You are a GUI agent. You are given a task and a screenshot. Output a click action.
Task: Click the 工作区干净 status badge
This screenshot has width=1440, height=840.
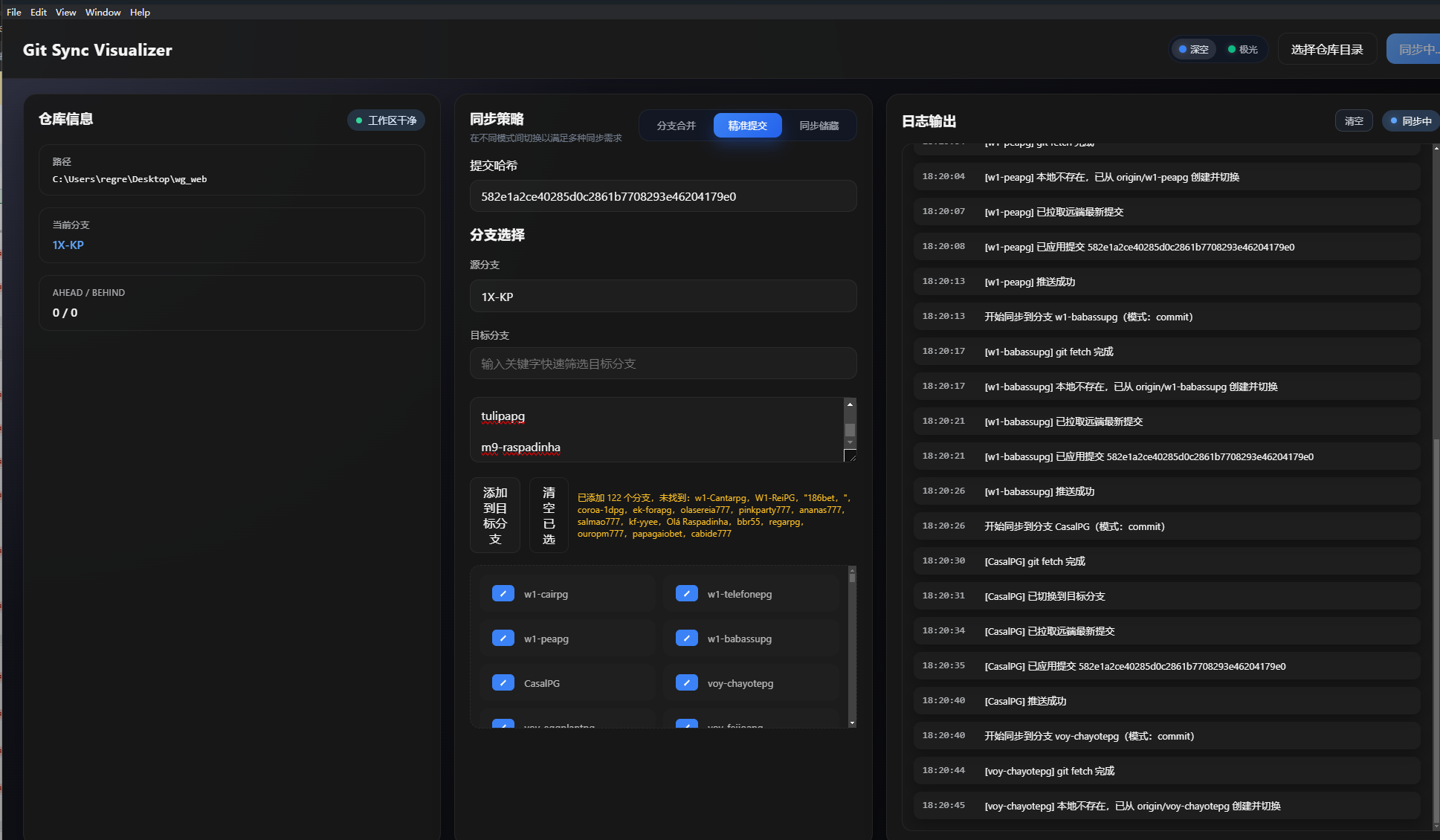coord(386,120)
